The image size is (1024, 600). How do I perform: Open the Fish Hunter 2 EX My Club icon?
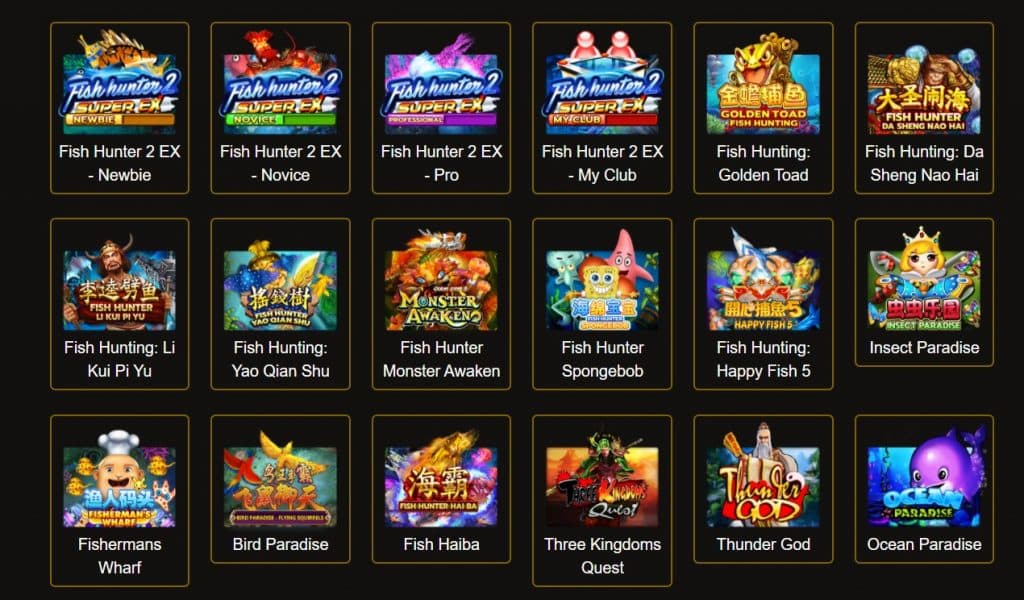click(602, 82)
